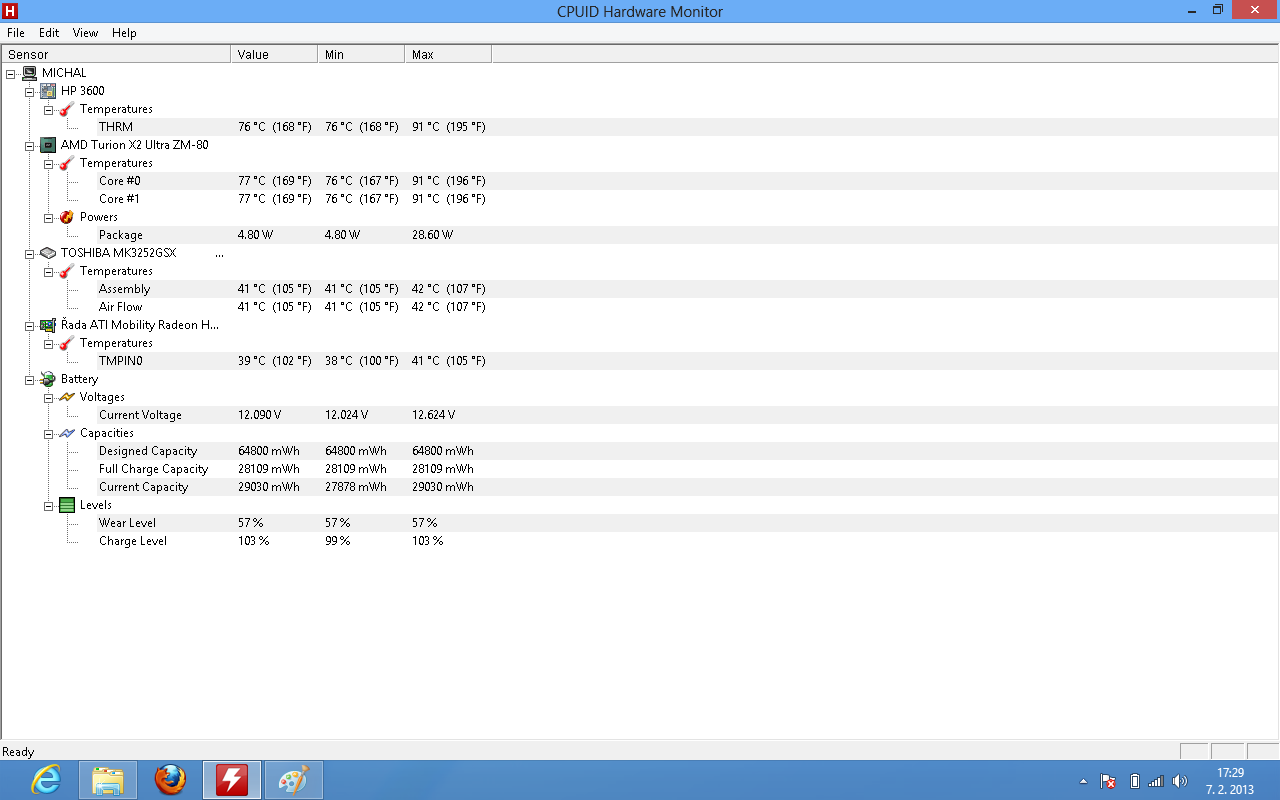Click the Voltages waveform icon

point(67,397)
